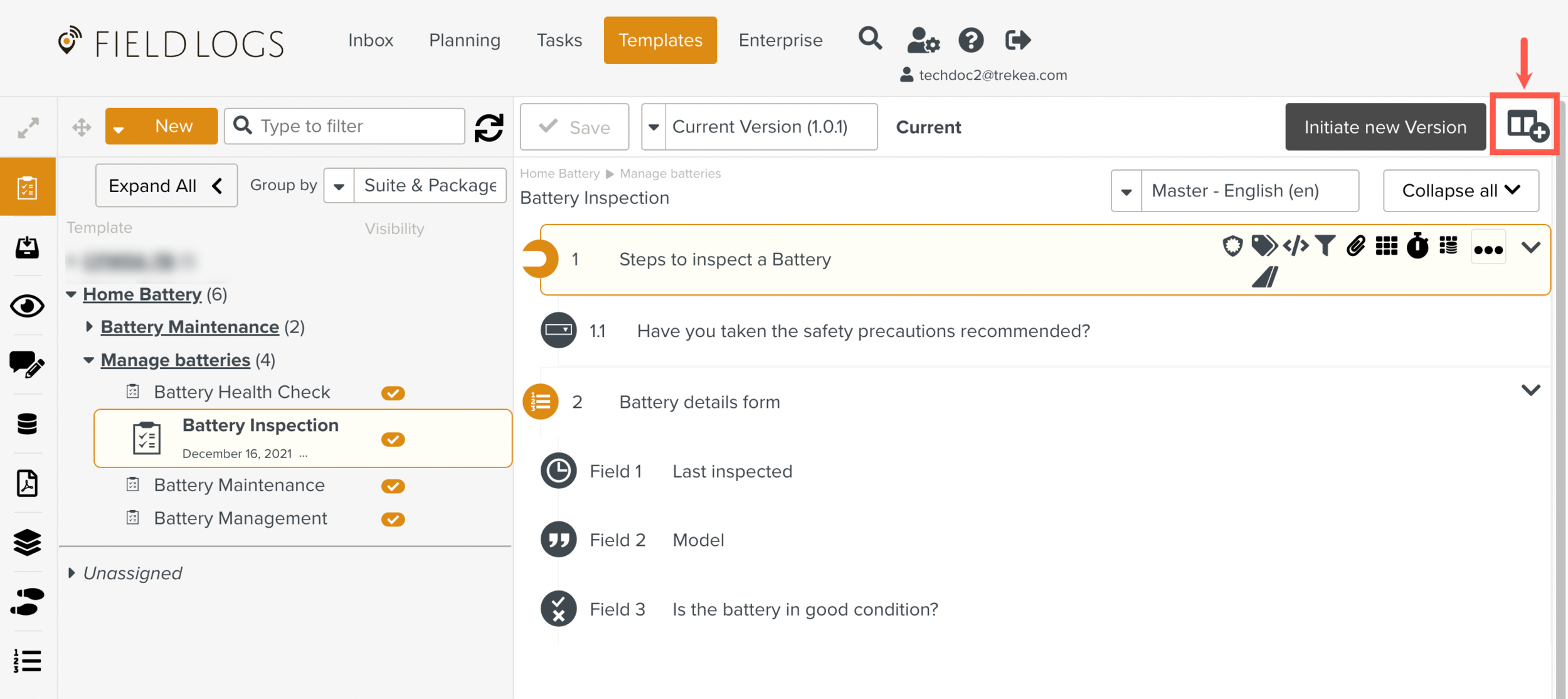Click the paperclip attachment icon
This screenshot has height=699, width=1568.
click(1355, 246)
